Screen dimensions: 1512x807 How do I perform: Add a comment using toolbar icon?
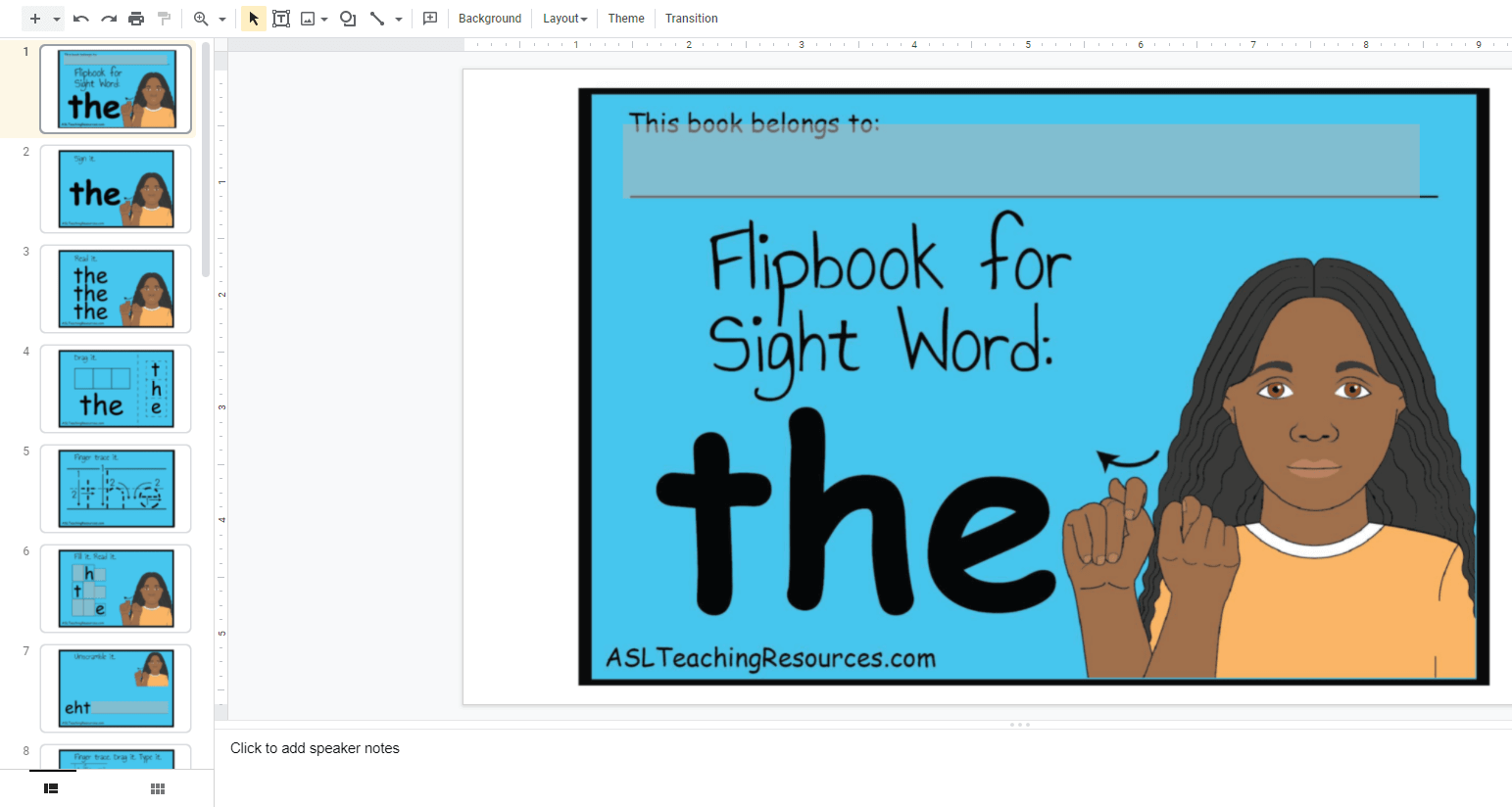430,19
